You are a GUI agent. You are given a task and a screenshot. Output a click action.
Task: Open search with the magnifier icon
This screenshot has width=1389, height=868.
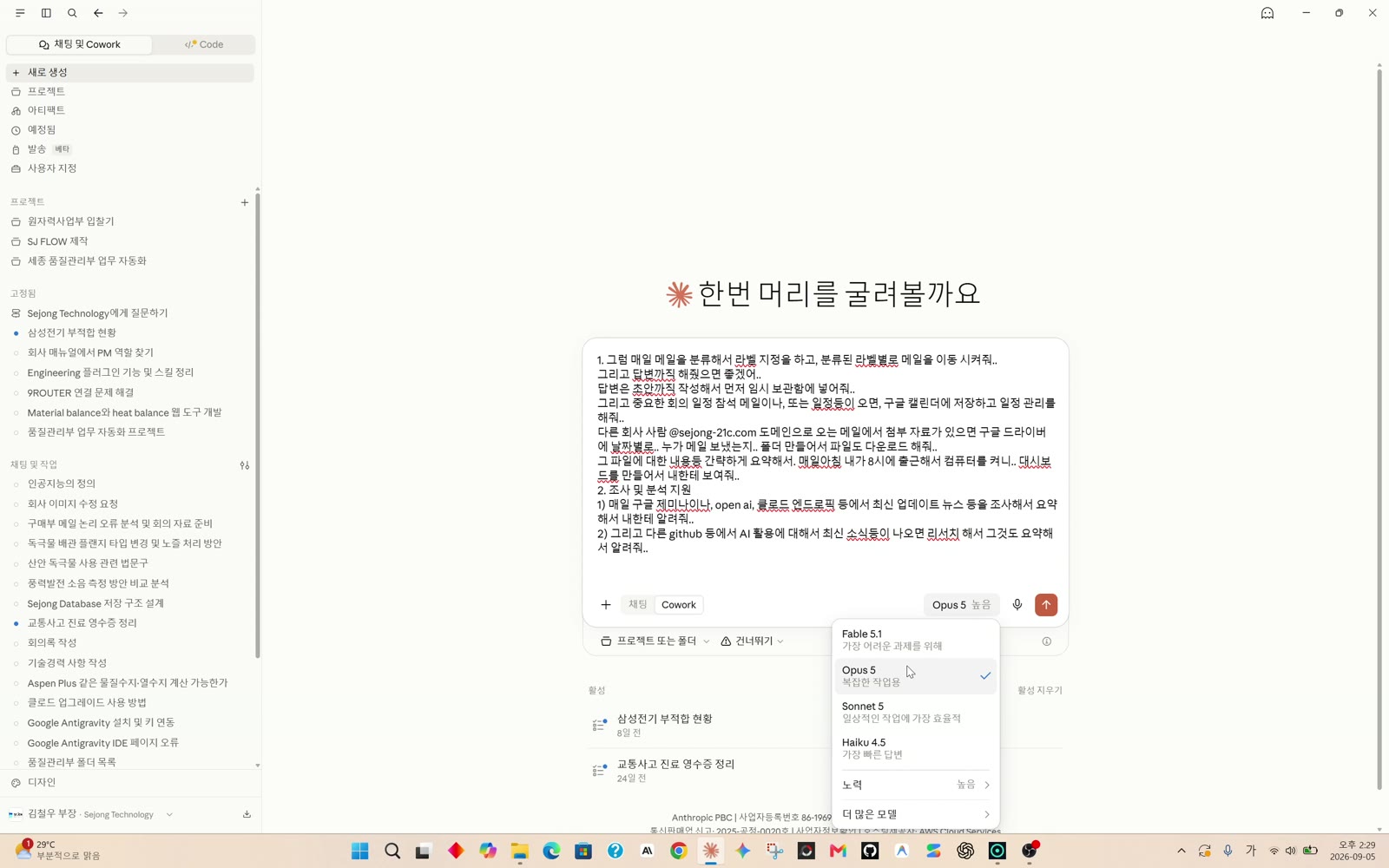[72, 13]
